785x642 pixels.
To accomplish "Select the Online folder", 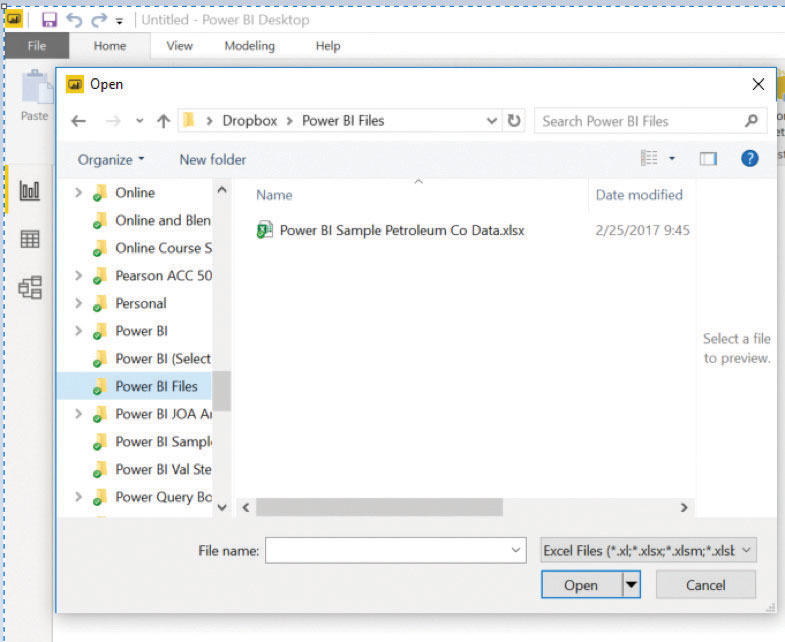I will (135, 192).
